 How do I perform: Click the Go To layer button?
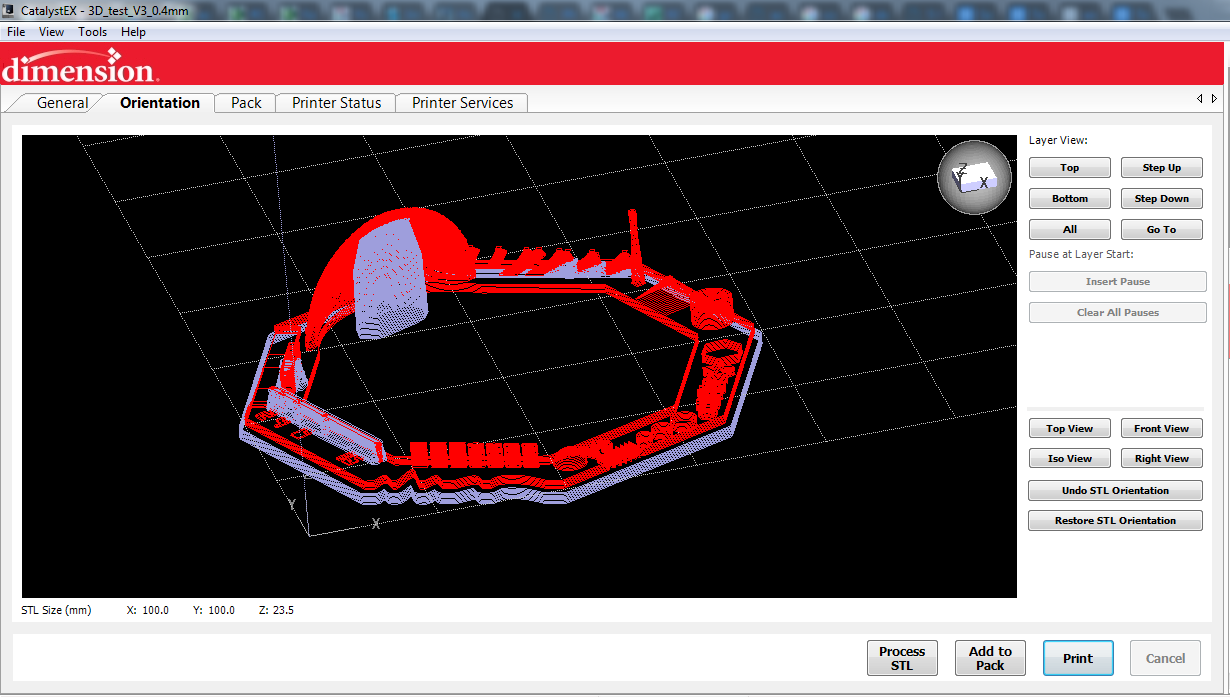click(x=1162, y=230)
